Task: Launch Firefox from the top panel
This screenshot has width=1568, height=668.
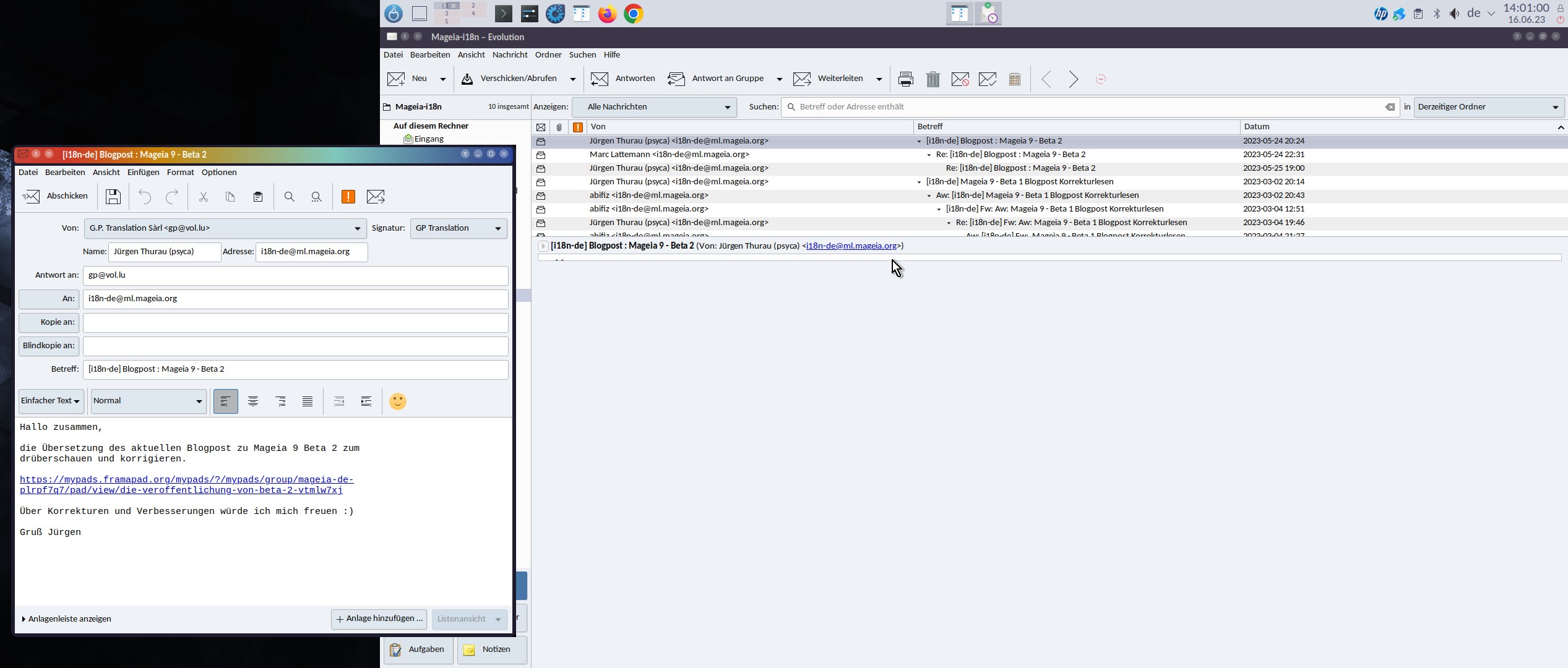Action: 607,14
